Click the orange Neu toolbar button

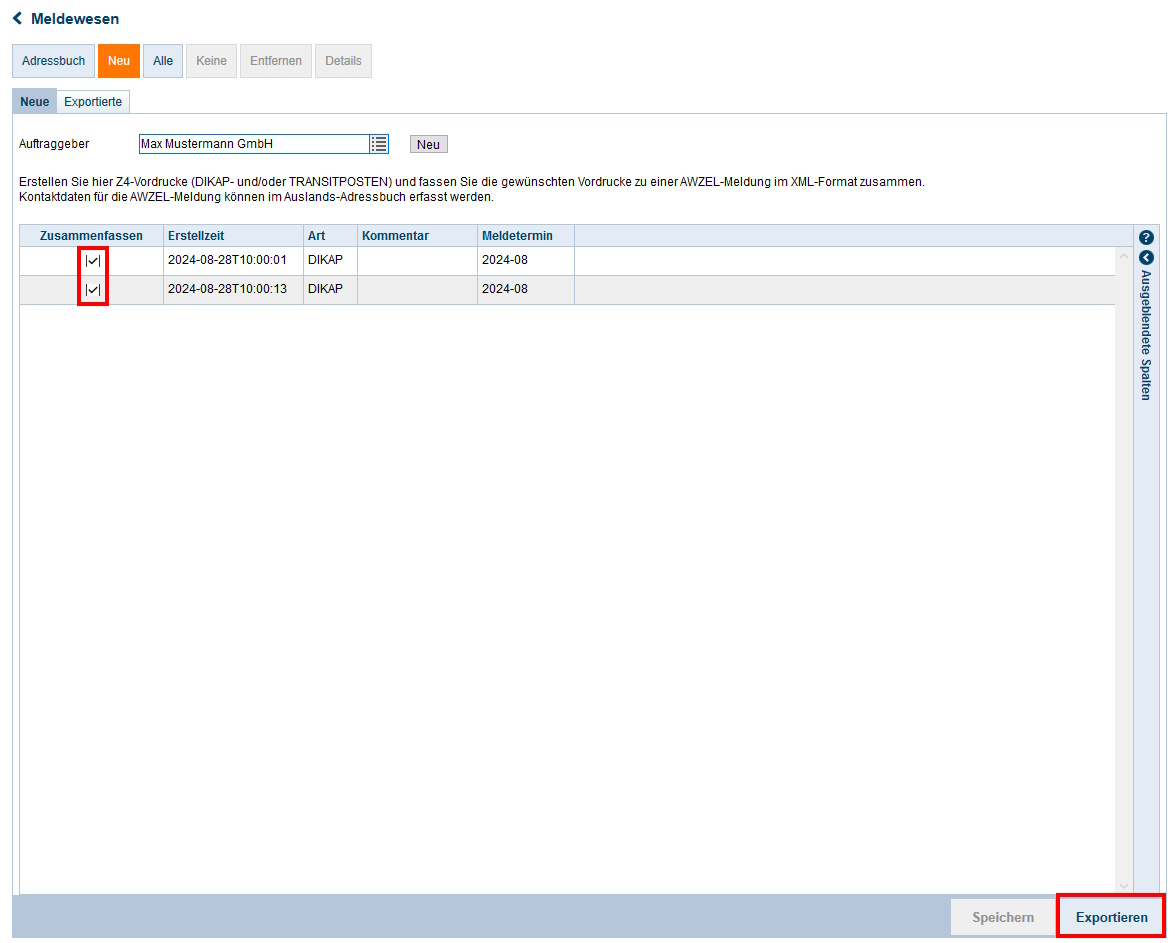118,61
